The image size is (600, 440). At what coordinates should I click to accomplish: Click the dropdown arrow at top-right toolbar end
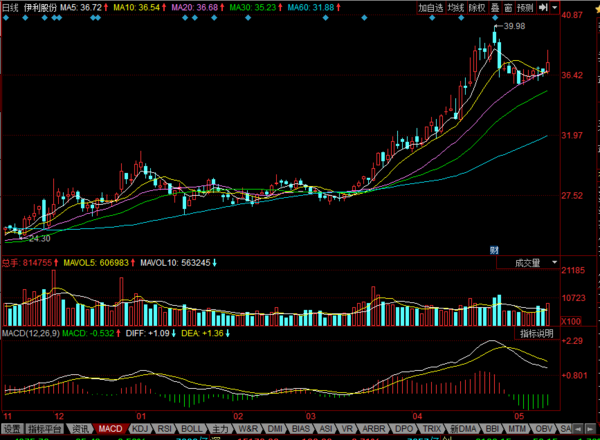click(x=554, y=6)
